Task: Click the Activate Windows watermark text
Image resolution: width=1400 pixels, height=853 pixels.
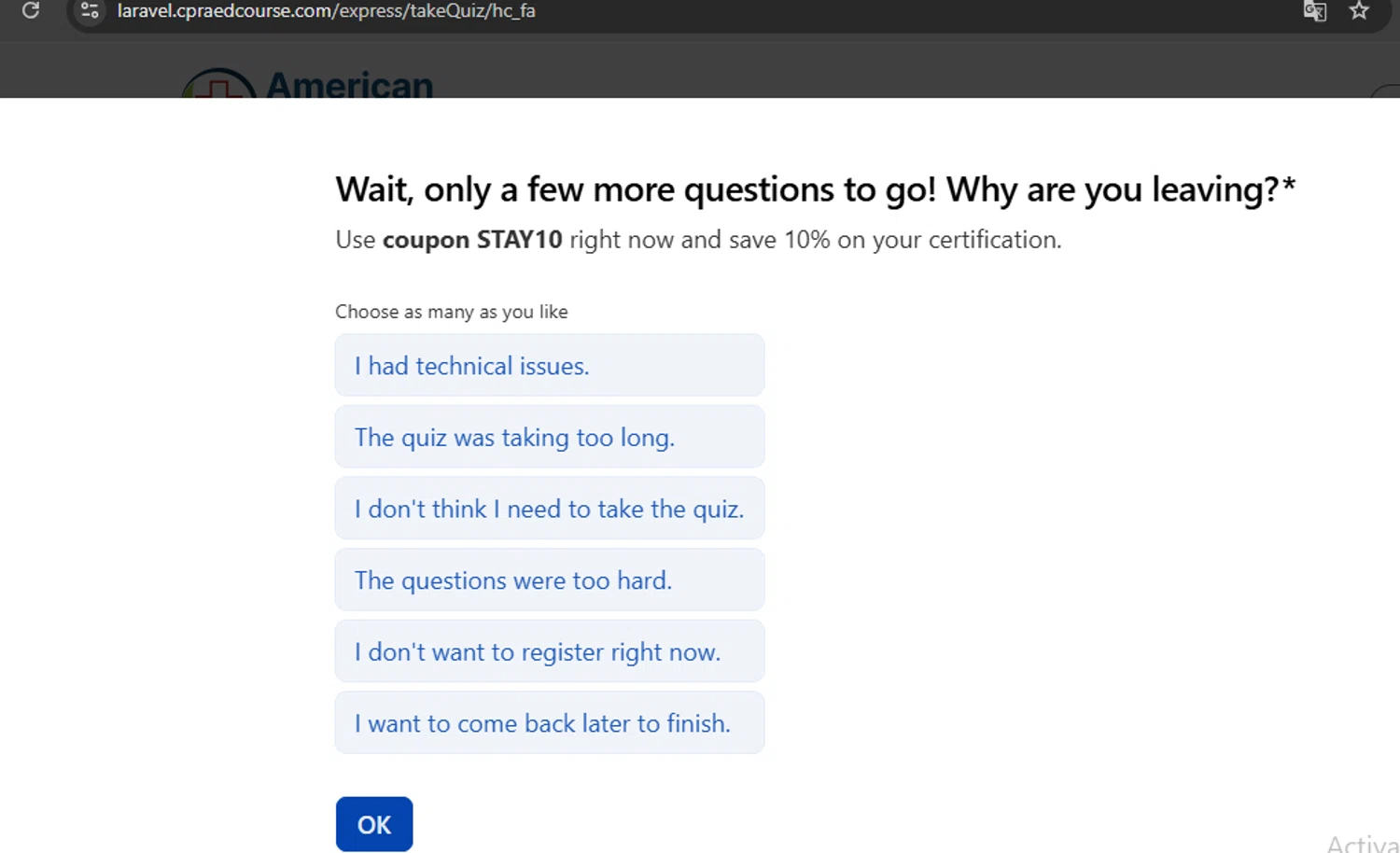Action: [x=1362, y=844]
